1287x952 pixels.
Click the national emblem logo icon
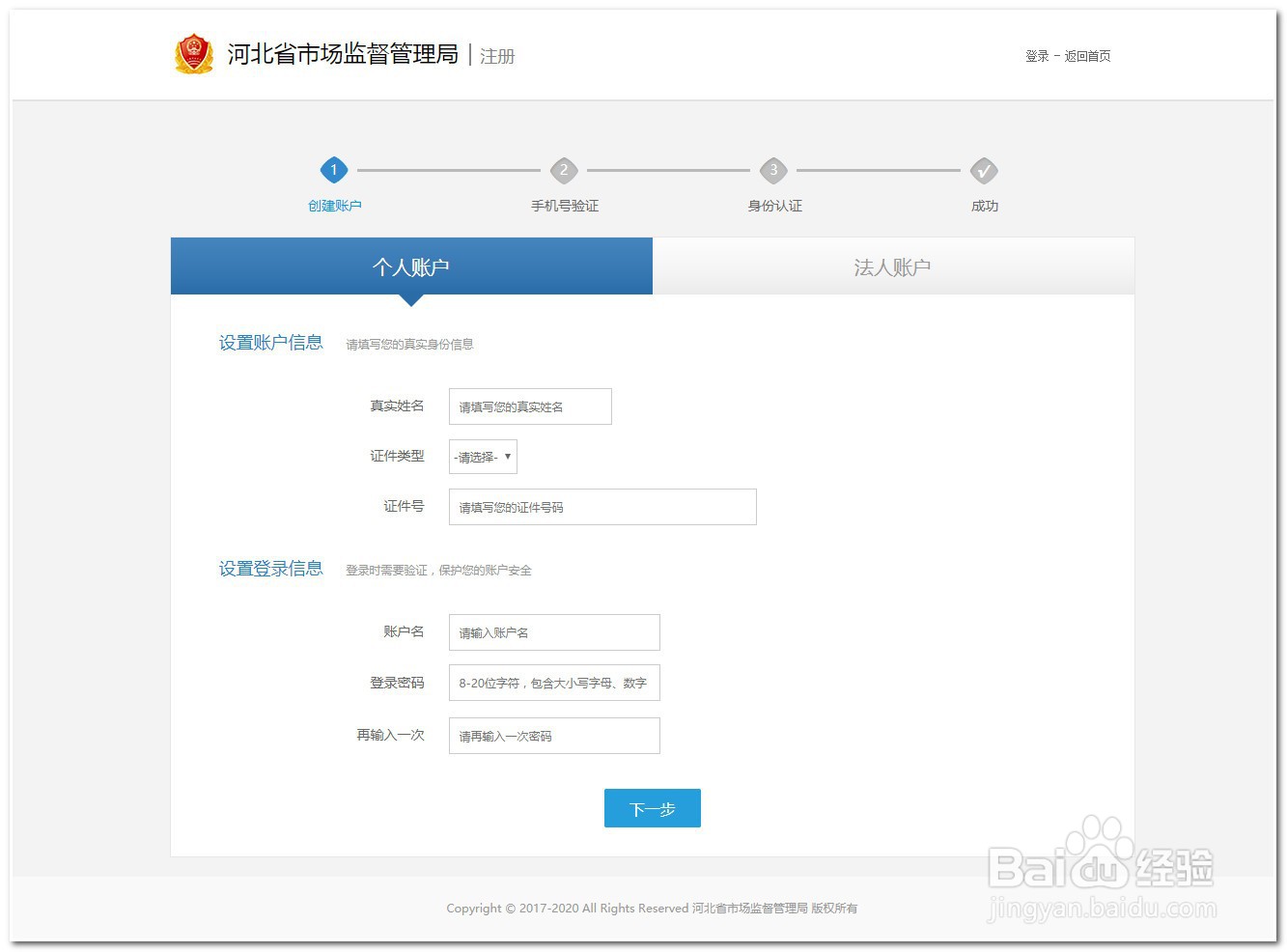[193, 54]
